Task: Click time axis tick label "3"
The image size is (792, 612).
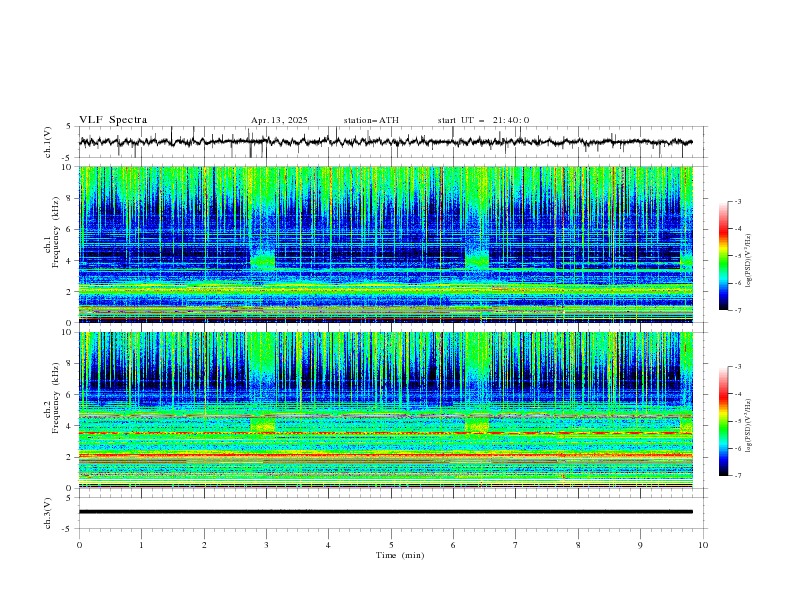Action: 266,545
